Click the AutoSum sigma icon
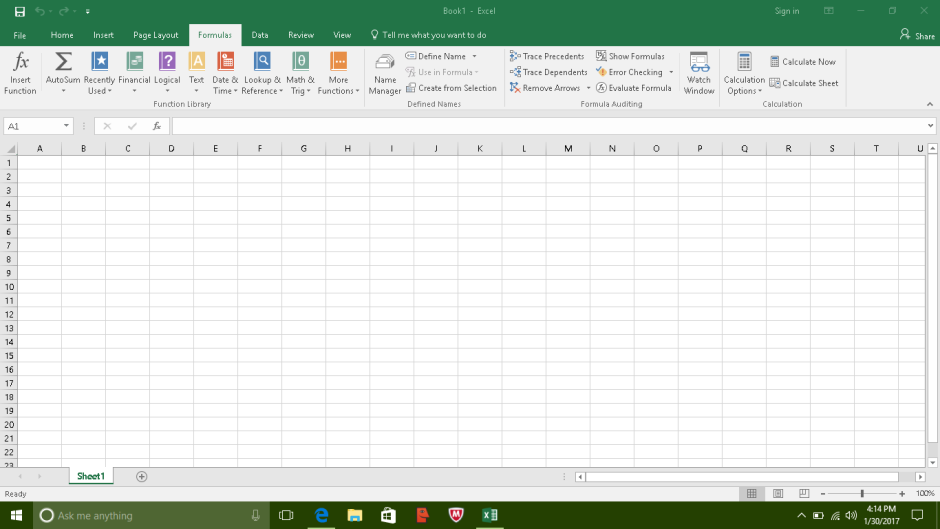Screen dimensions: 940x529 pyautogui.click(x=63, y=62)
